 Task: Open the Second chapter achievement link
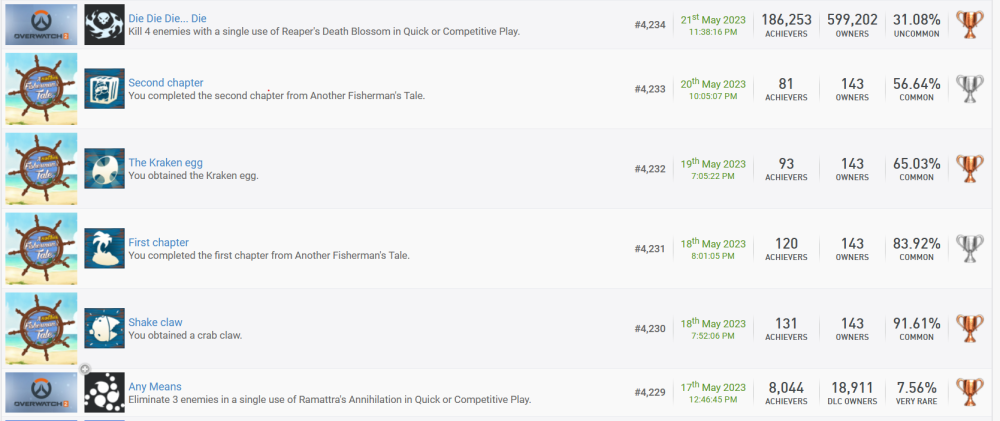(x=166, y=82)
